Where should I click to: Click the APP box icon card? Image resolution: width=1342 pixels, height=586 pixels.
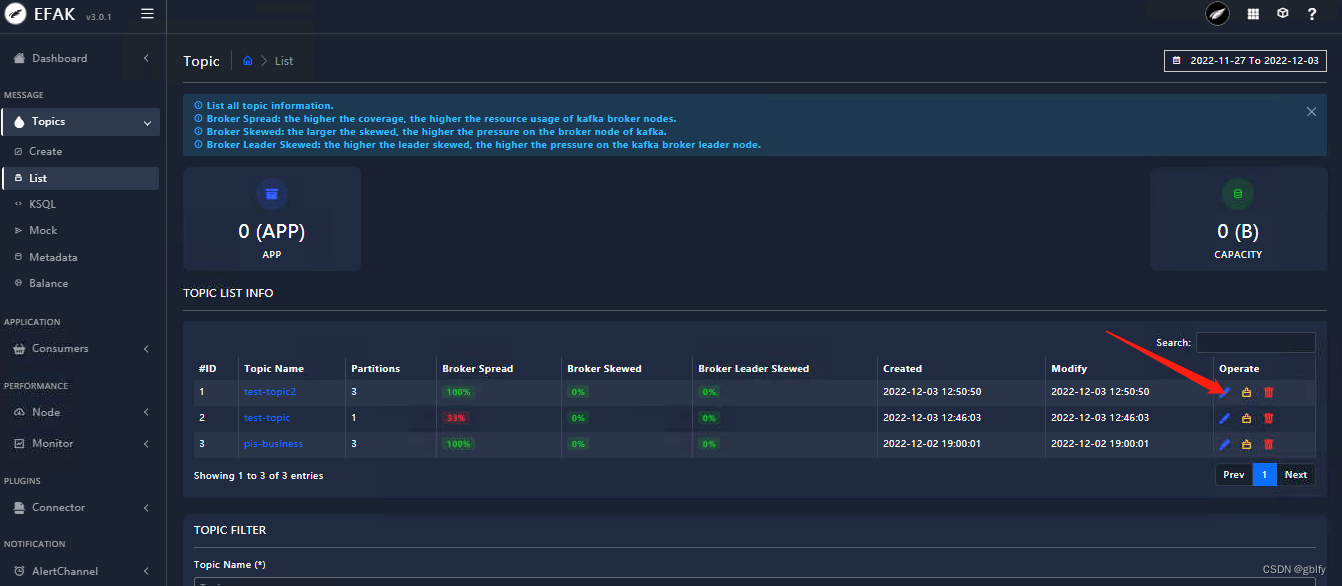click(x=272, y=193)
